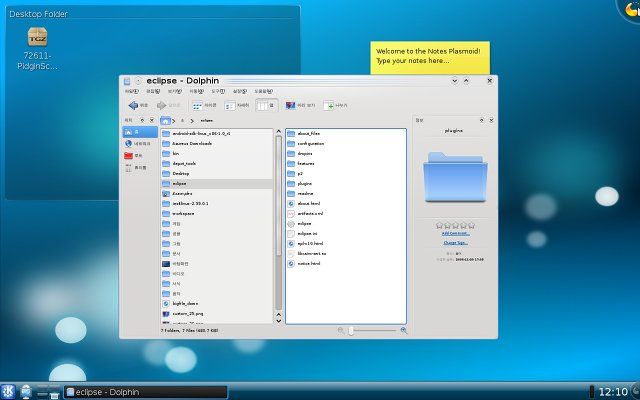Select the red Root folder place
Viewport: 640px width, 400px height.
pos(140,156)
